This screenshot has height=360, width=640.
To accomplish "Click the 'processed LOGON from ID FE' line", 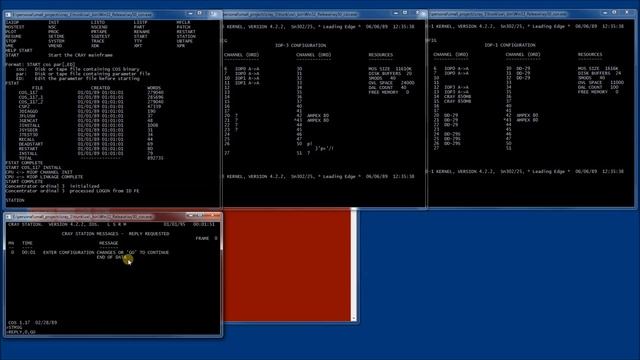I will pyautogui.click(x=104, y=191).
